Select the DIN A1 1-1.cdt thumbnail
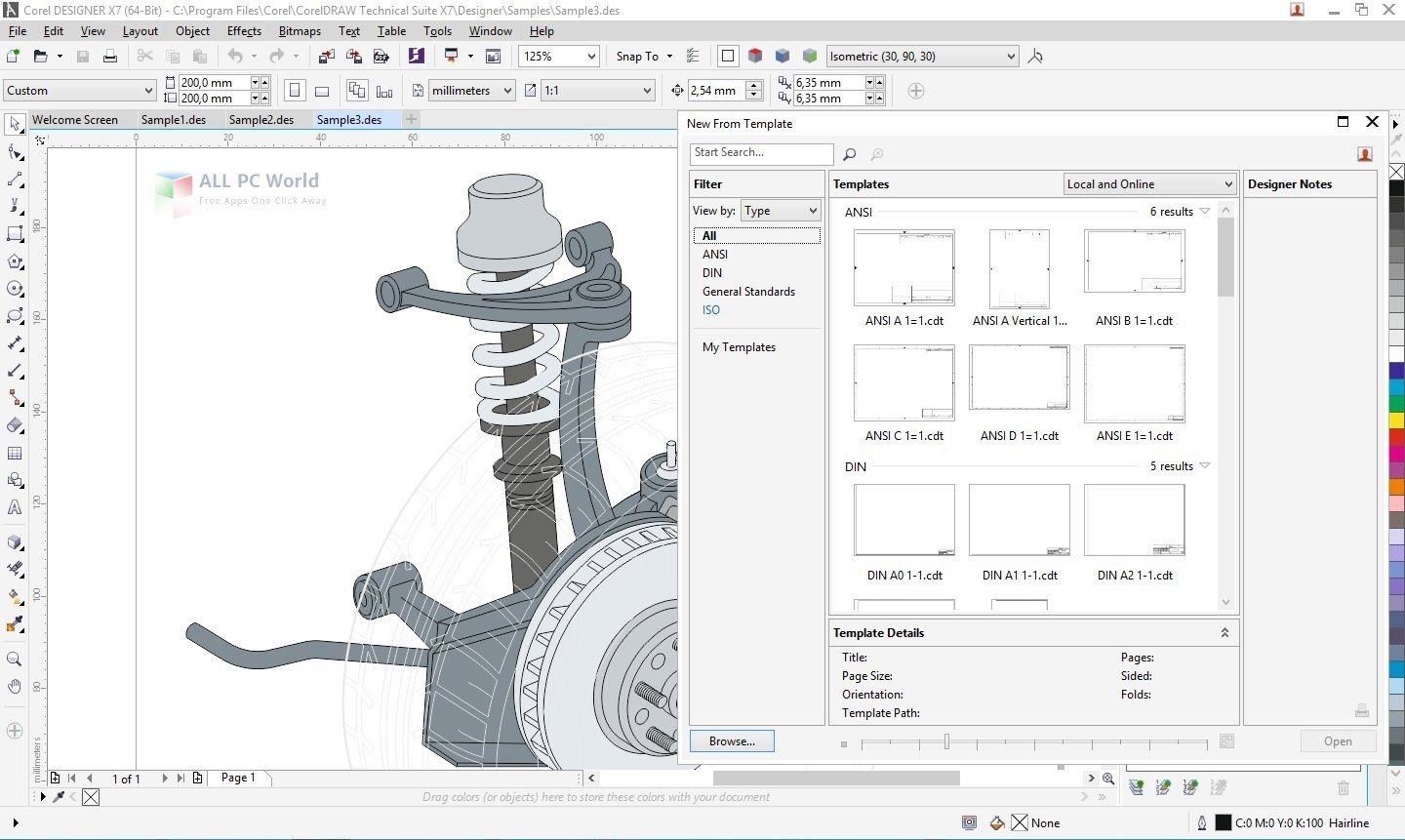Screen dimensions: 1405x840 click(1020, 520)
